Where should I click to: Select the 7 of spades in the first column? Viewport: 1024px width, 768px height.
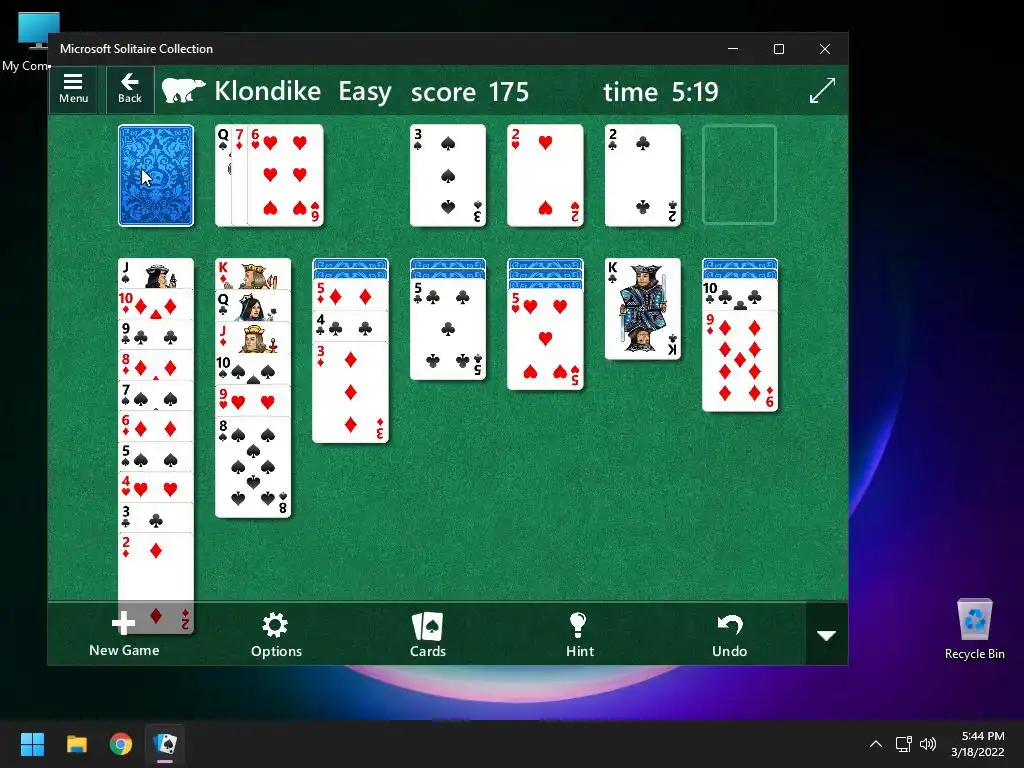[156, 396]
